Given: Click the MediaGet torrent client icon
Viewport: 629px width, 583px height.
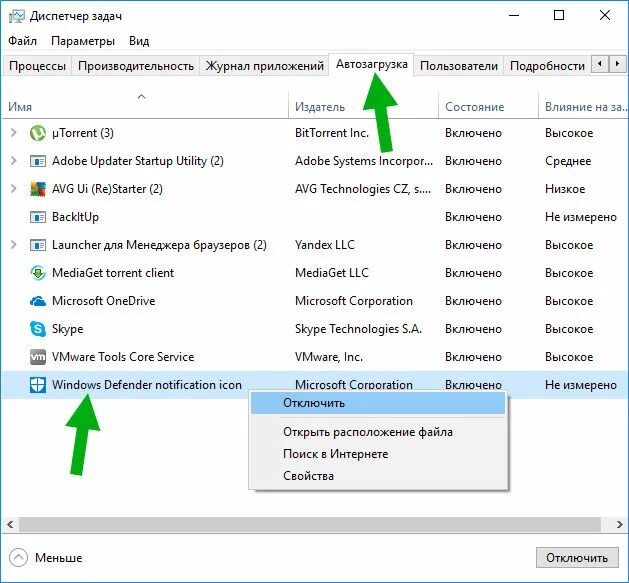Looking at the screenshot, I should [38, 273].
